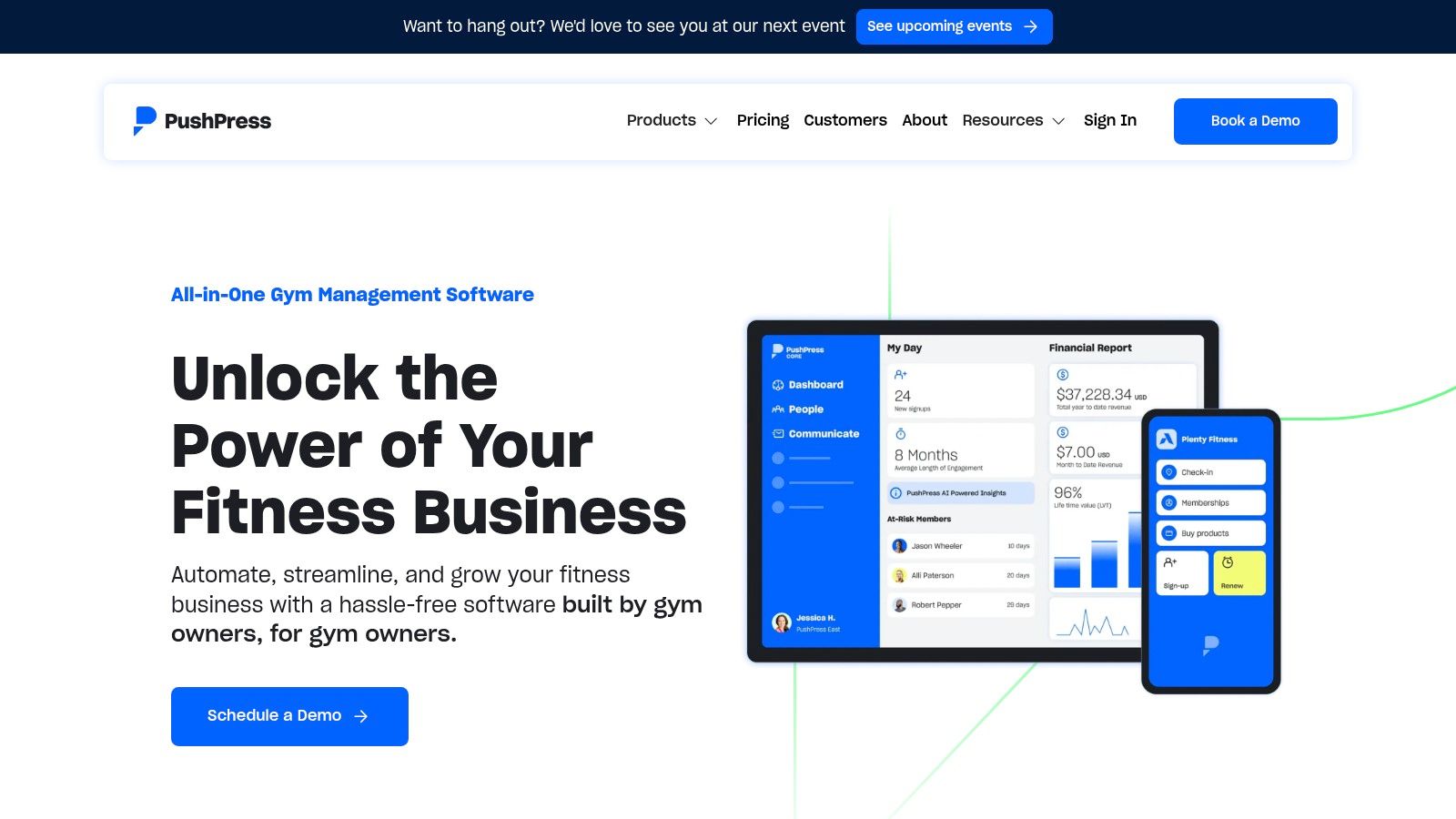Click the stopwatch icon above 8 Months

click(x=901, y=434)
